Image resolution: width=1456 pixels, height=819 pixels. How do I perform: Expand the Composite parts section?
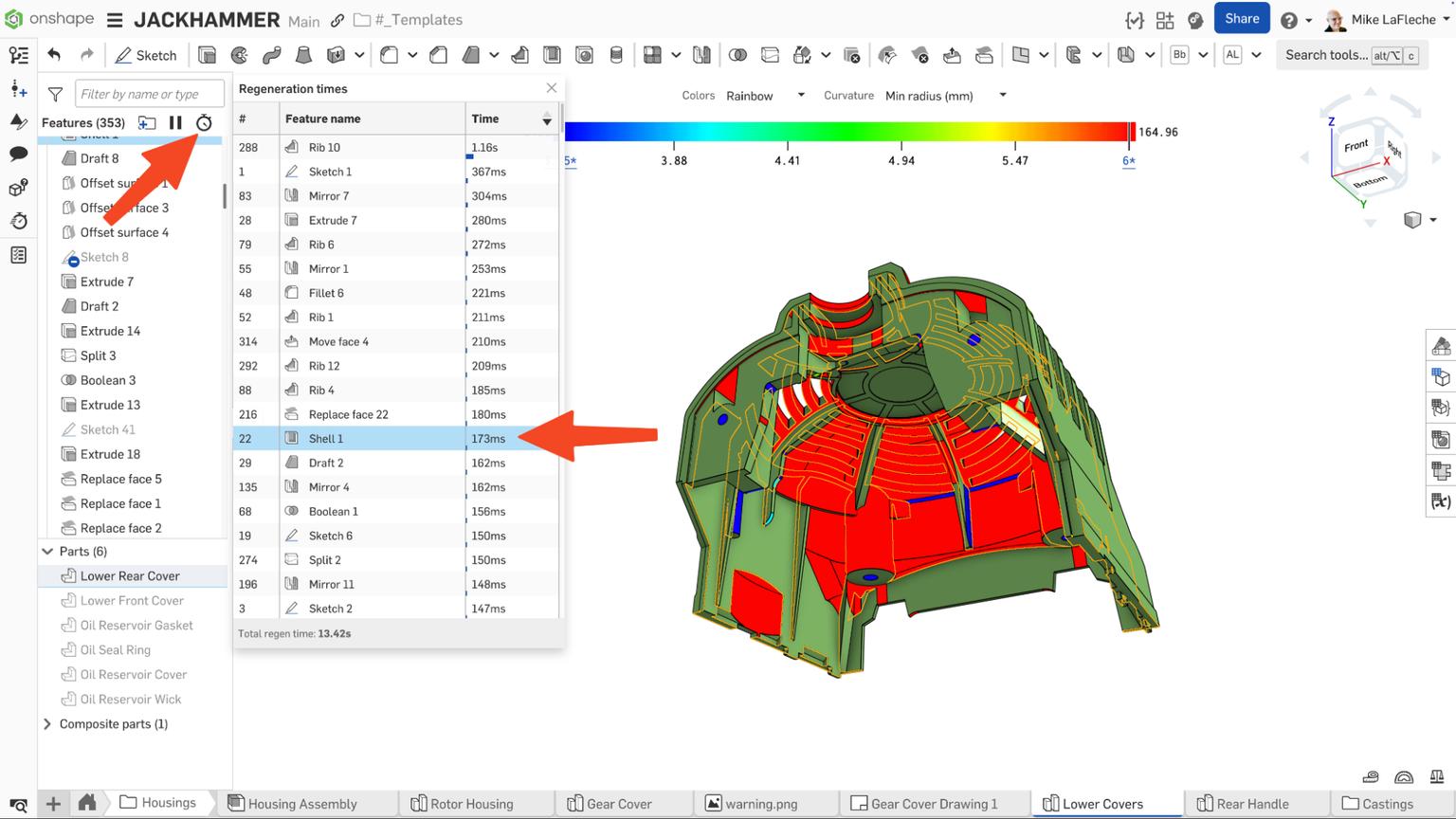point(46,724)
